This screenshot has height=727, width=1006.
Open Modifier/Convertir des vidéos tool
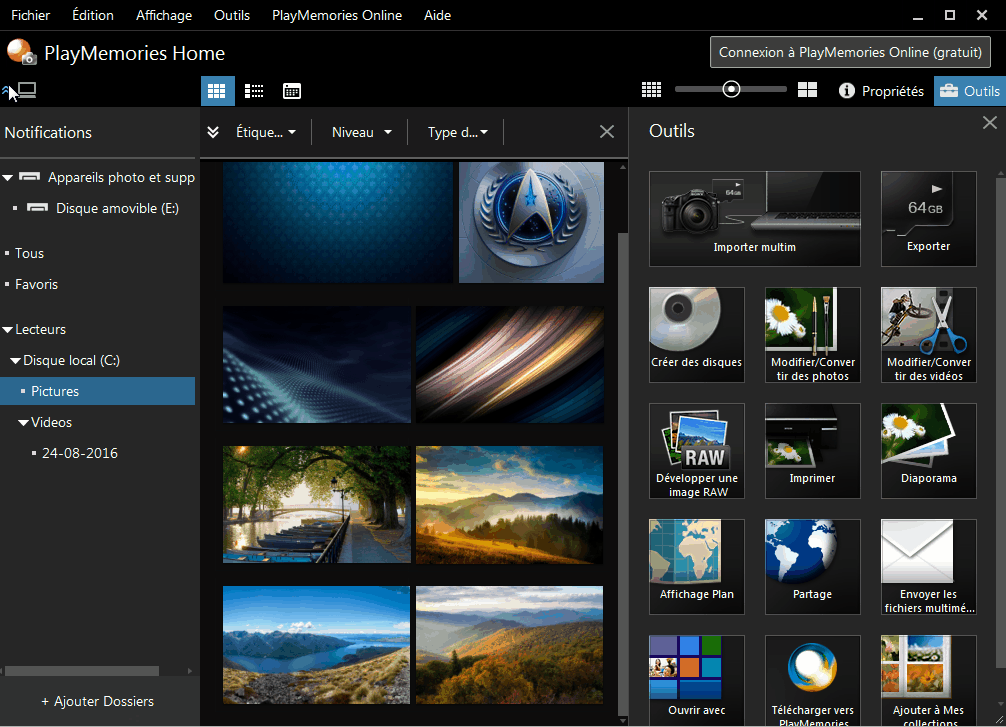tap(928, 335)
